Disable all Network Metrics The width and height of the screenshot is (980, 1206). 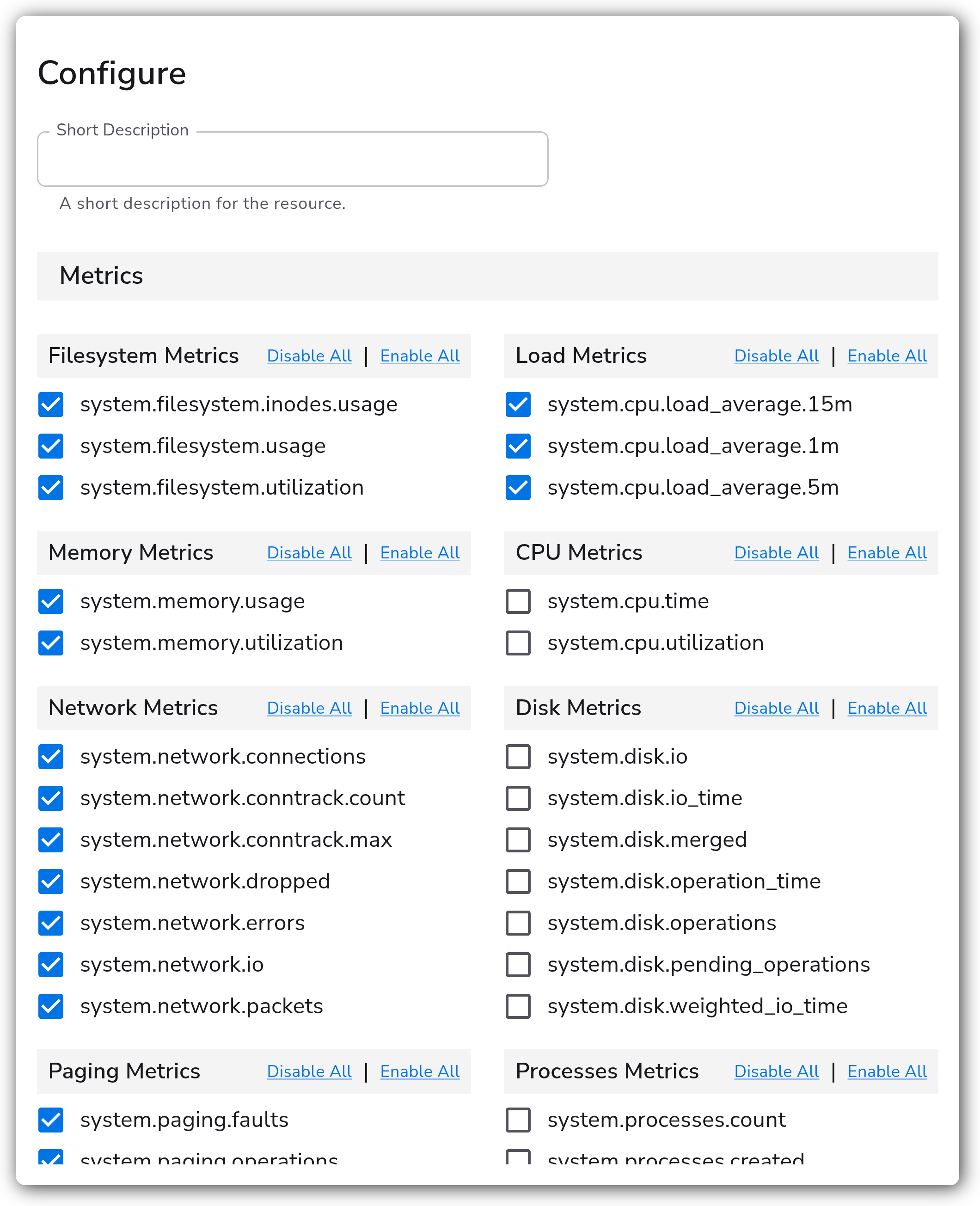coord(309,708)
